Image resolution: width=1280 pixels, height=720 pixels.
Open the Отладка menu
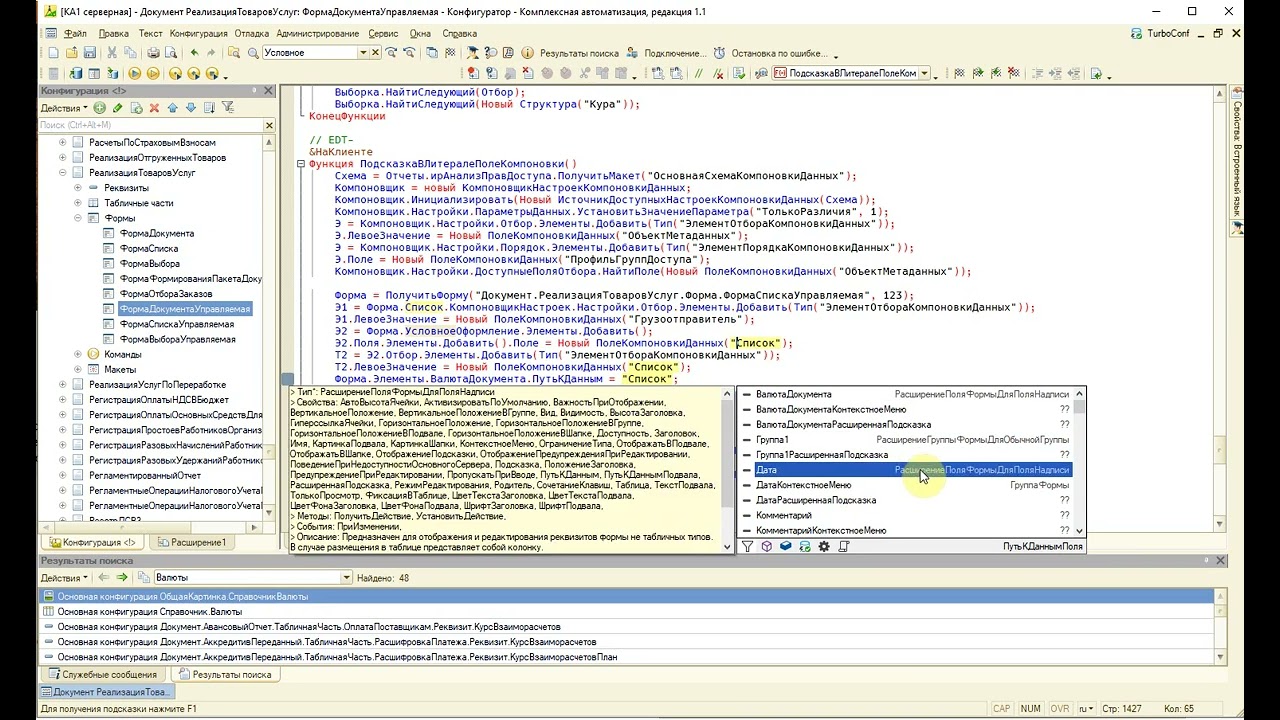(252, 33)
